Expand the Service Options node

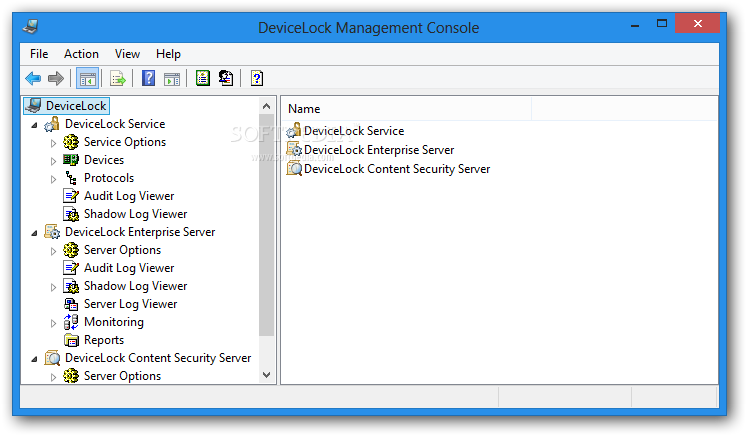click(53, 143)
